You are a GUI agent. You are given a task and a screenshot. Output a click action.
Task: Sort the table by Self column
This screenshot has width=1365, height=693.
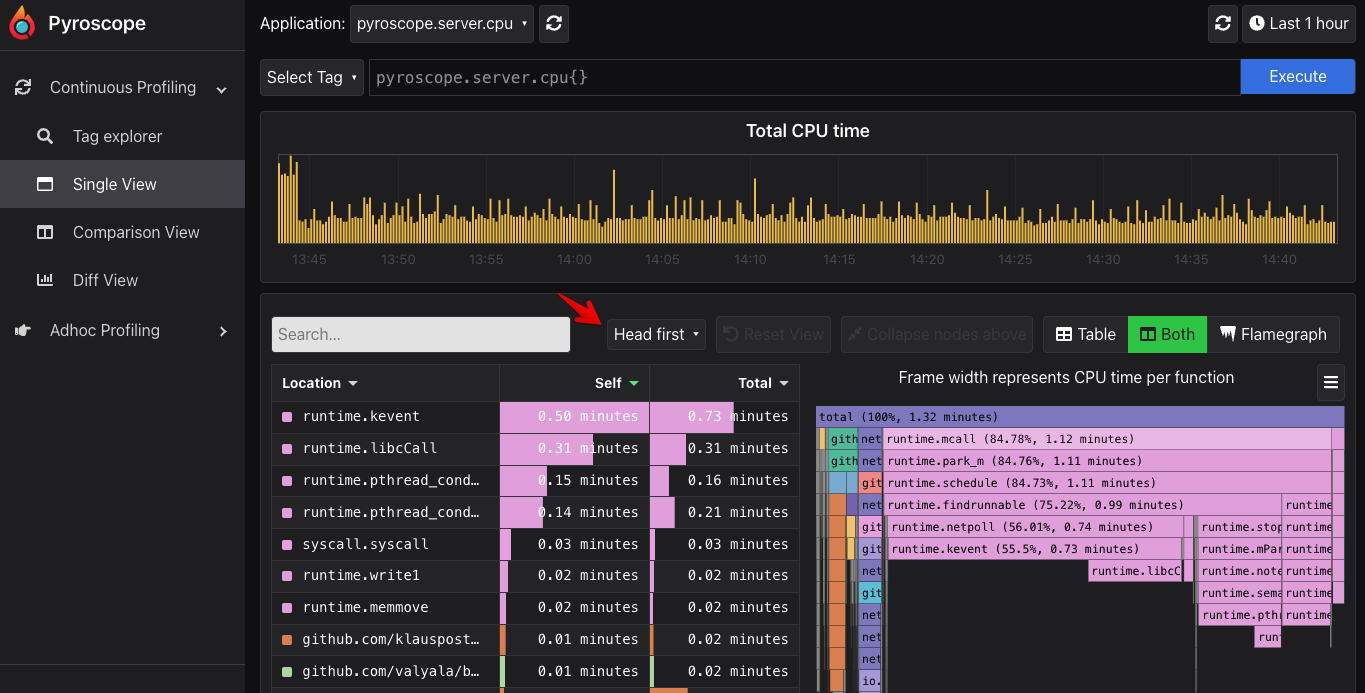(616, 383)
